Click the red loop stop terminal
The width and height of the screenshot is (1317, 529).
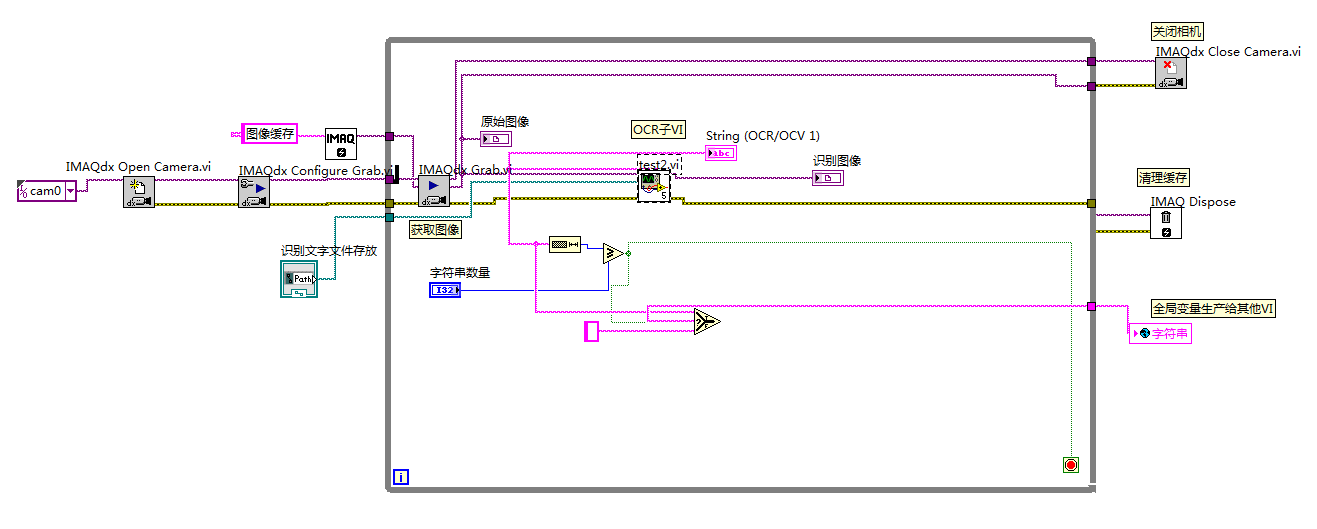click(x=1071, y=465)
